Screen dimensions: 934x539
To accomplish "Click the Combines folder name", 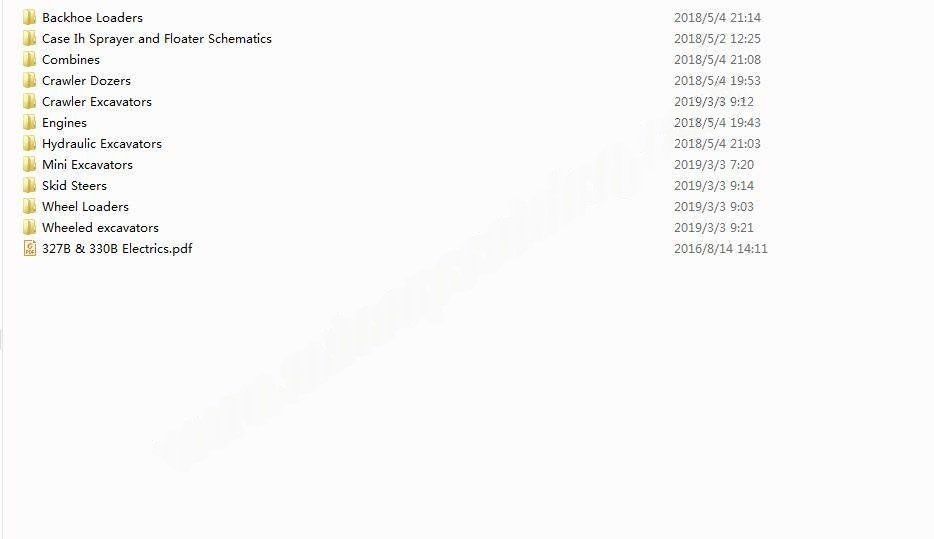I will click(x=71, y=60).
